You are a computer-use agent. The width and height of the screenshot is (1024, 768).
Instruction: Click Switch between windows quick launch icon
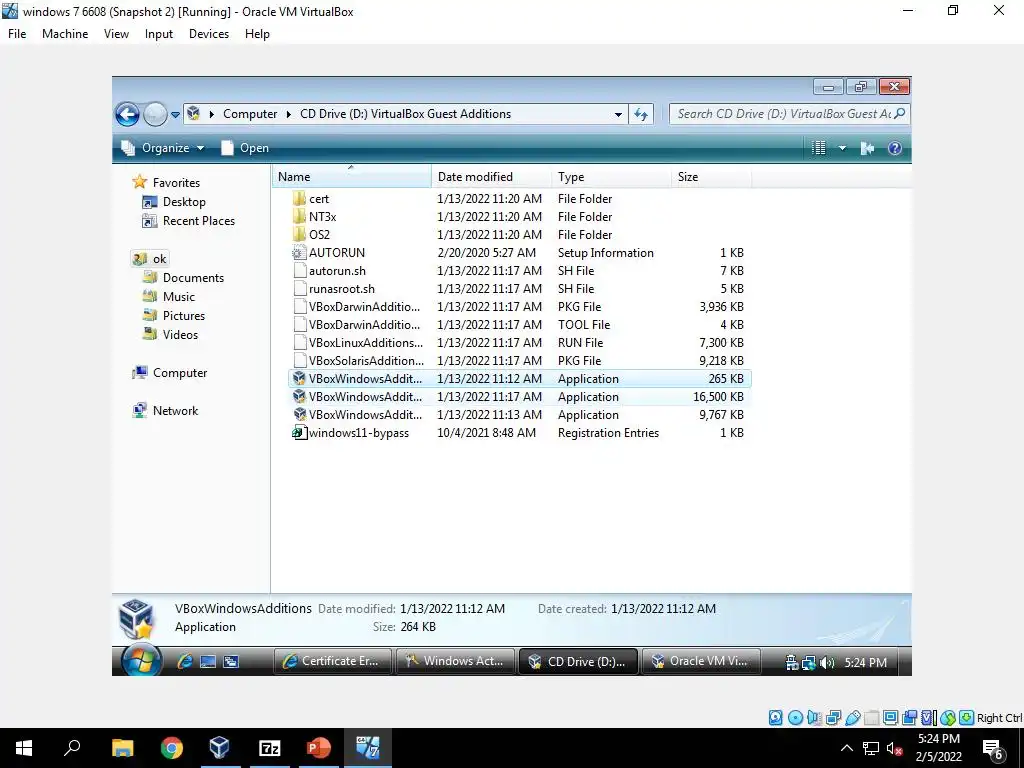click(x=231, y=662)
